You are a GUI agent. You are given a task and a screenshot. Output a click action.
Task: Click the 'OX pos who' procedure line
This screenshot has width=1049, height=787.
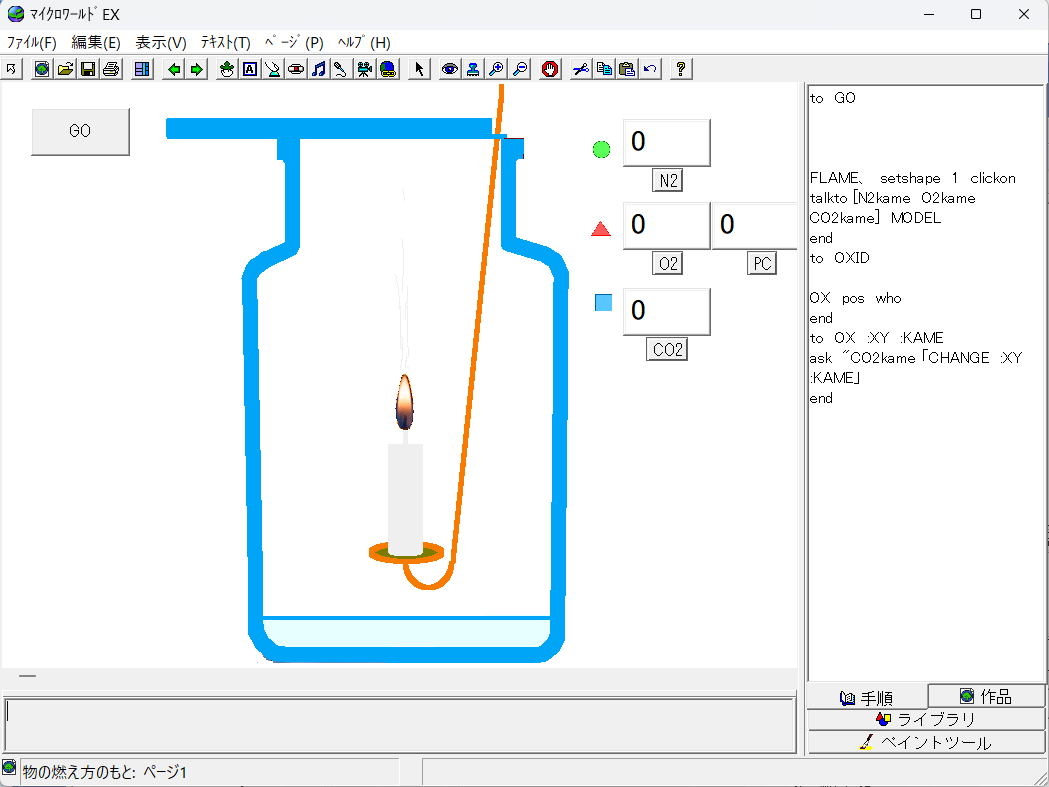pos(856,298)
